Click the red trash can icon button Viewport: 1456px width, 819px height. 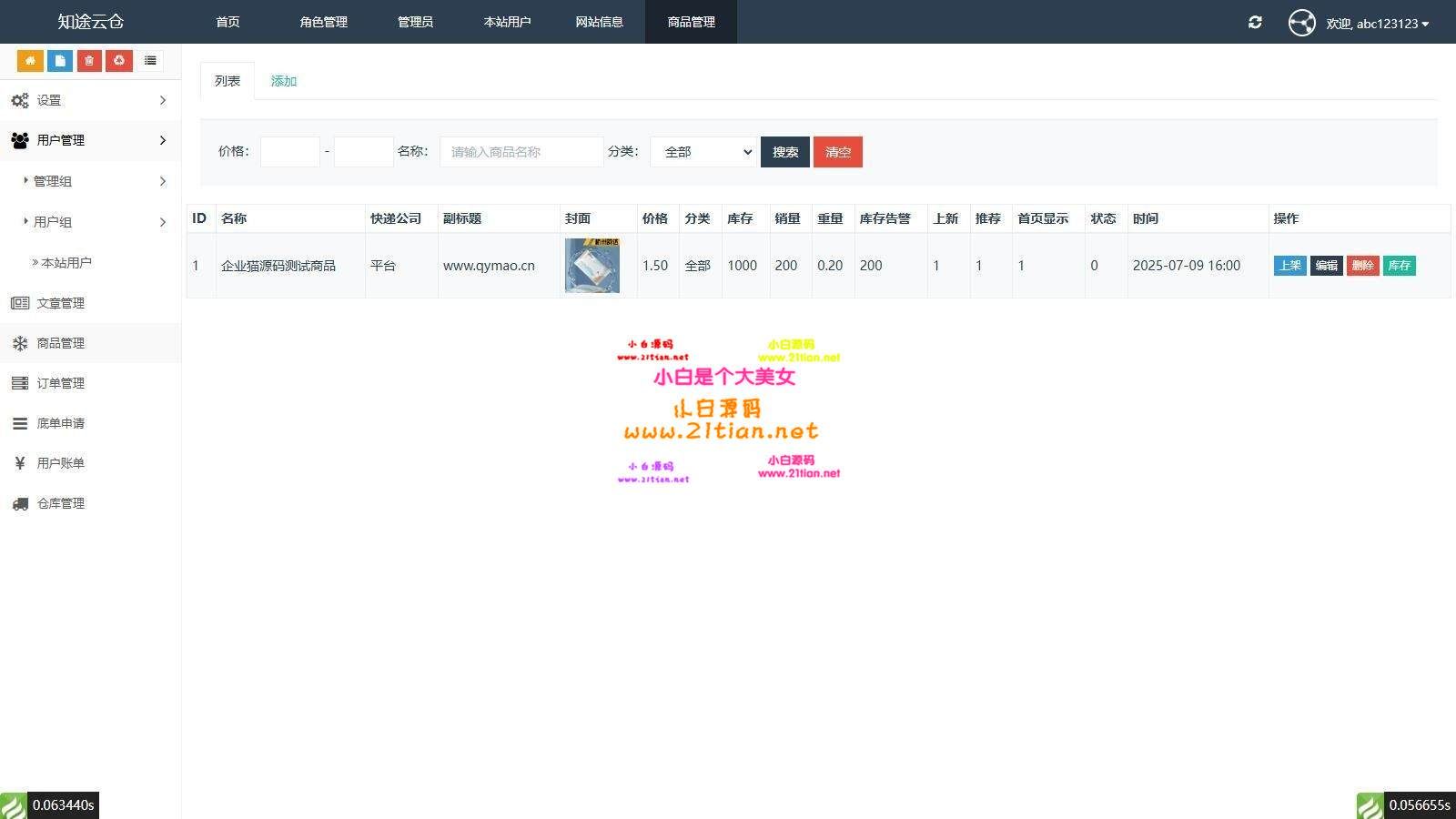click(x=89, y=61)
